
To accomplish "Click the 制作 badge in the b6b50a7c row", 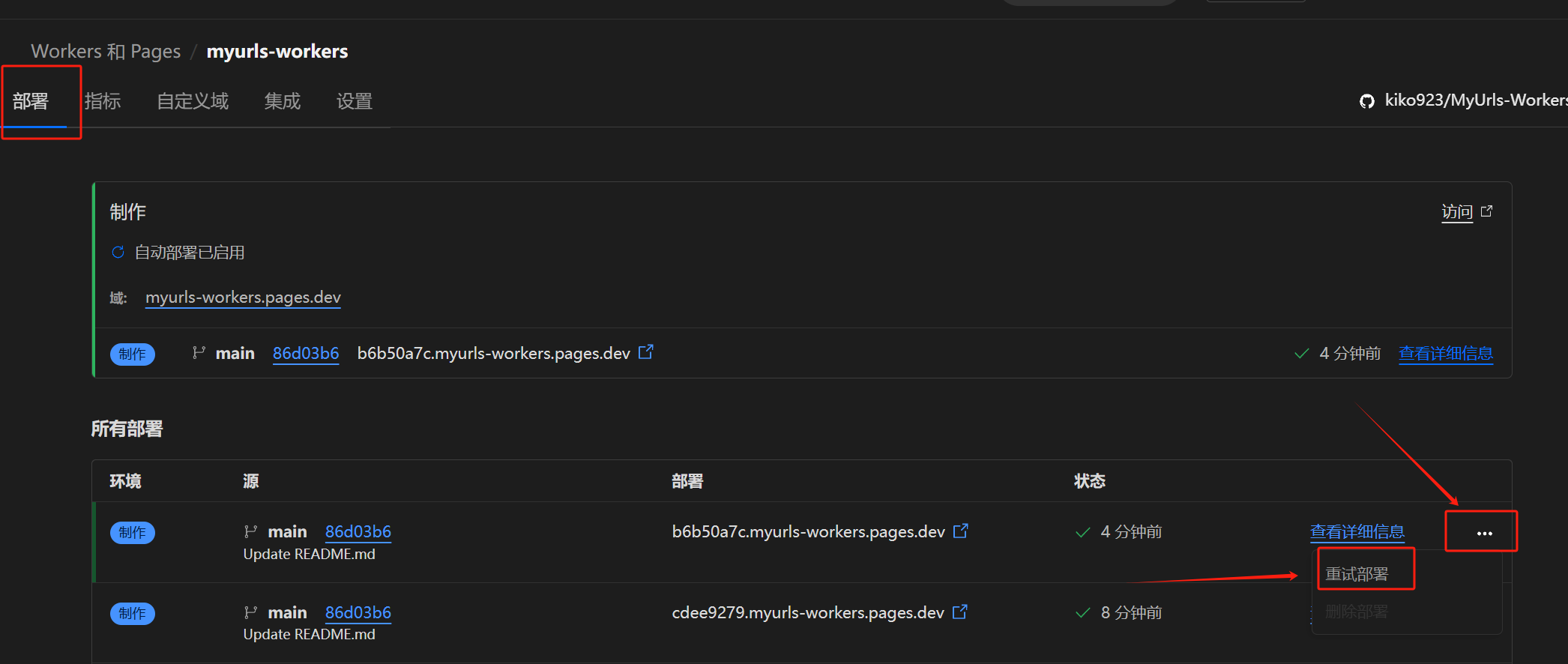I will point(133,532).
